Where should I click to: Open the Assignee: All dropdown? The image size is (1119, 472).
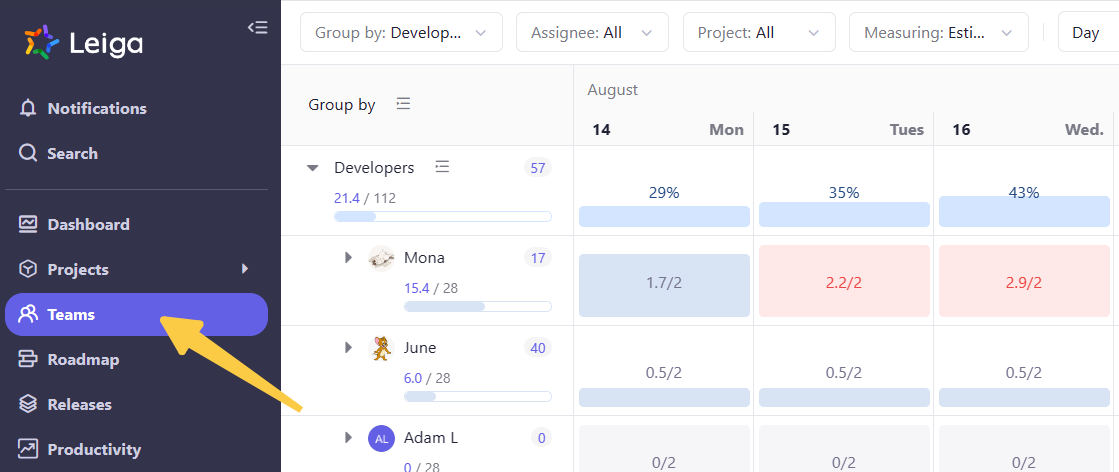(592, 33)
